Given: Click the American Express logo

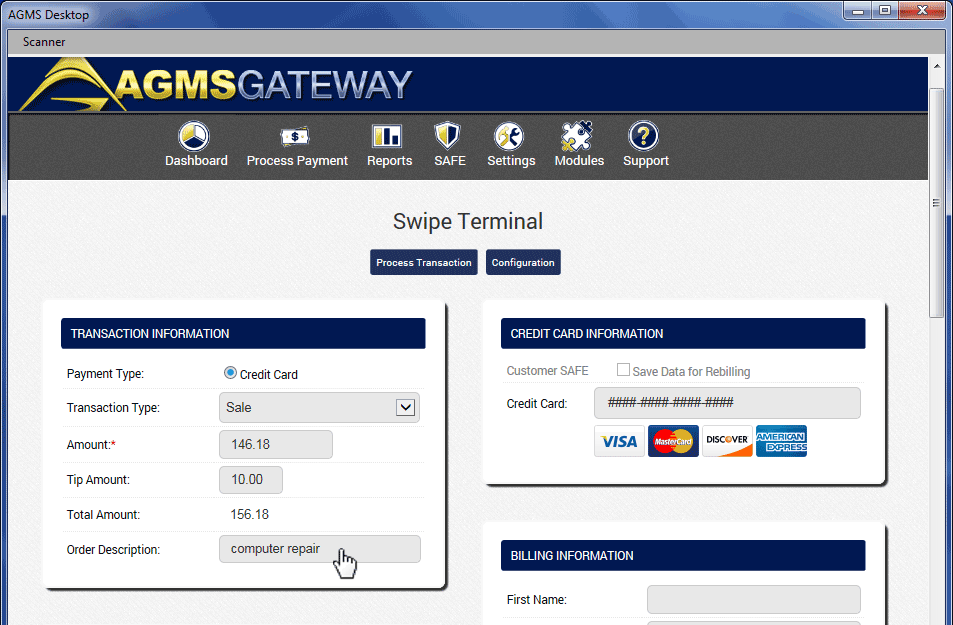Looking at the screenshot, I should click(782, 441).
